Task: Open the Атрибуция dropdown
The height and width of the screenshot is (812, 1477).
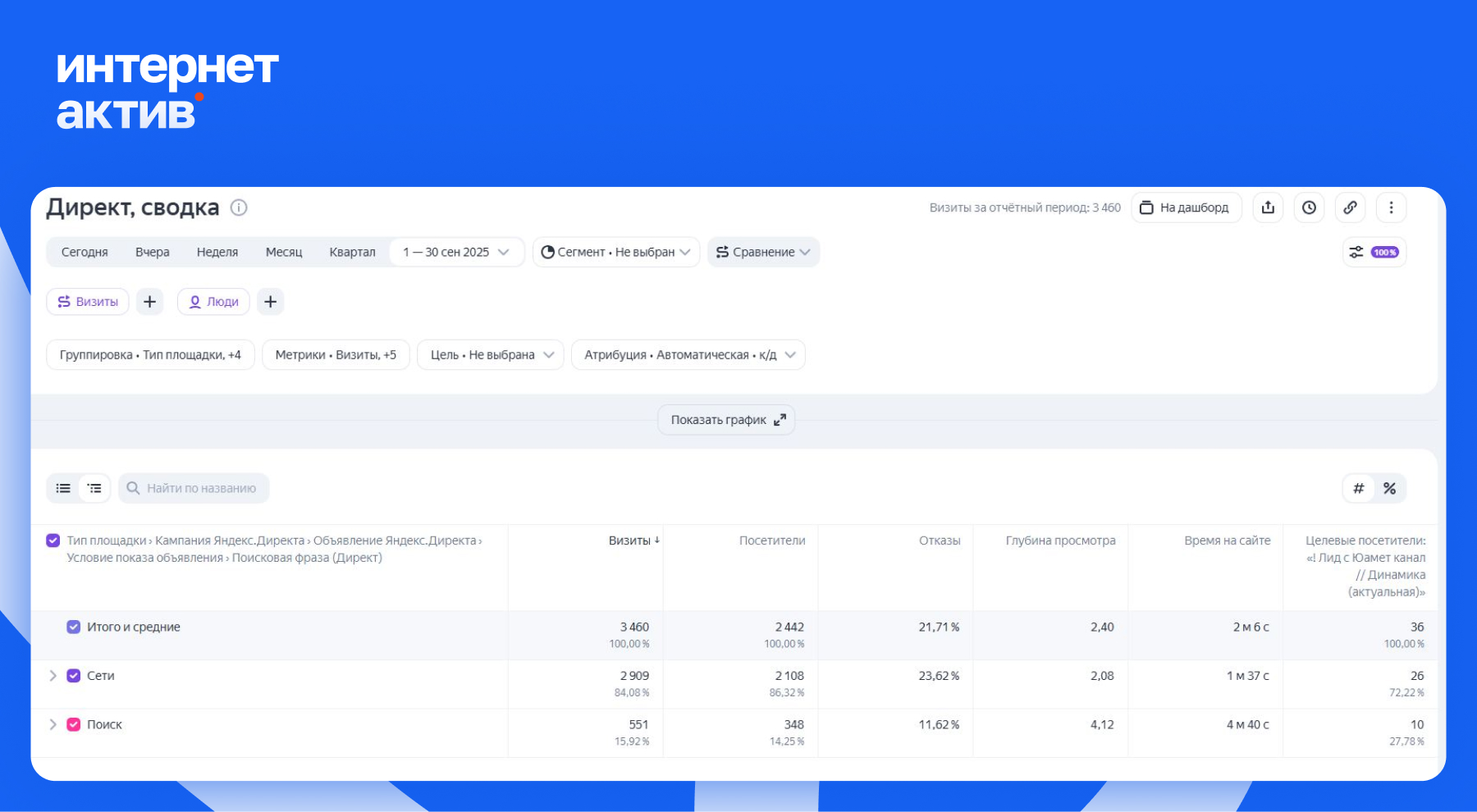Action: click(688, 354)
